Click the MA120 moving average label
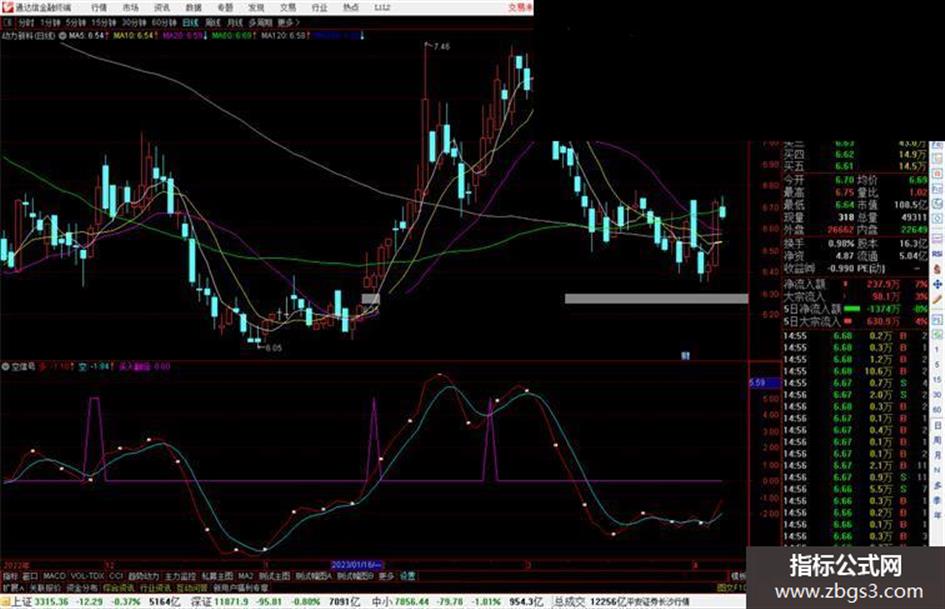 286,36
